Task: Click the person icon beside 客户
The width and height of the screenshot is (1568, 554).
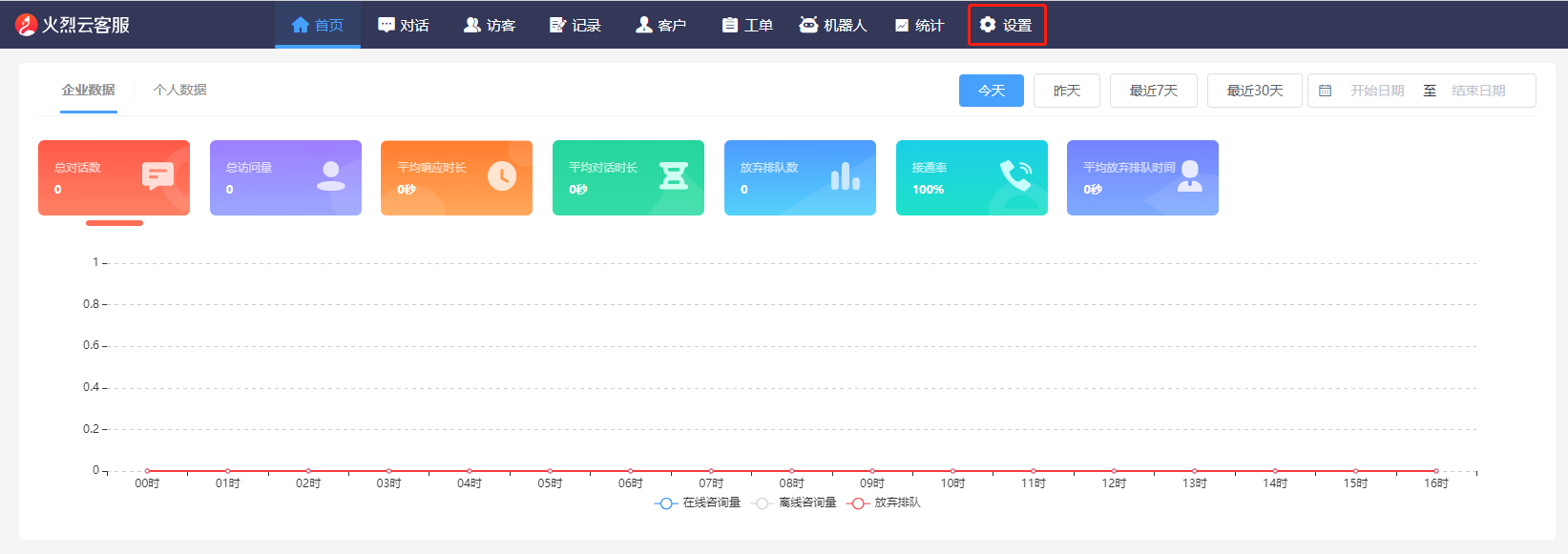Action: point(644,25)
